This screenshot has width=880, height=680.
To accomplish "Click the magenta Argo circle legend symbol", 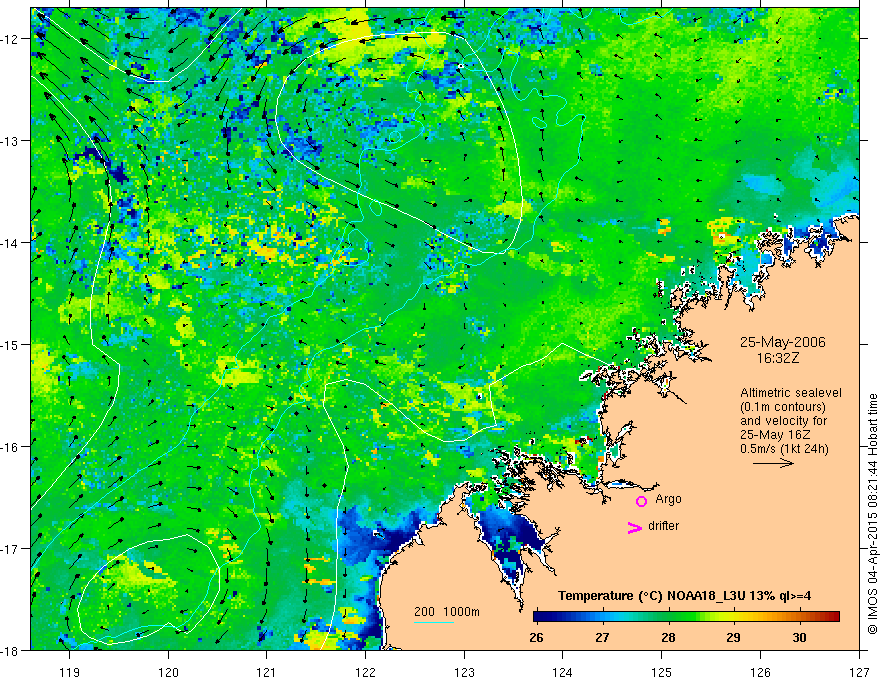I will (x=641, y=501).
